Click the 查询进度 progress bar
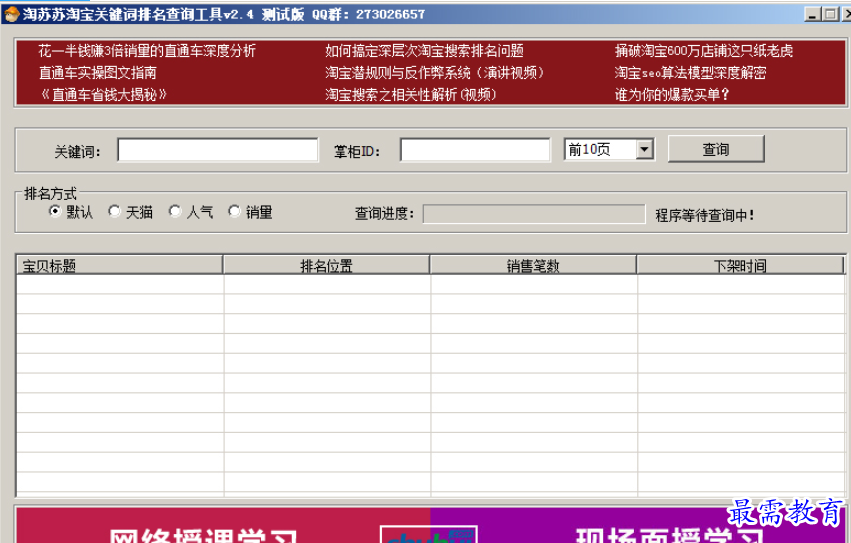851x543 pixels. click(x=534, y=214)
